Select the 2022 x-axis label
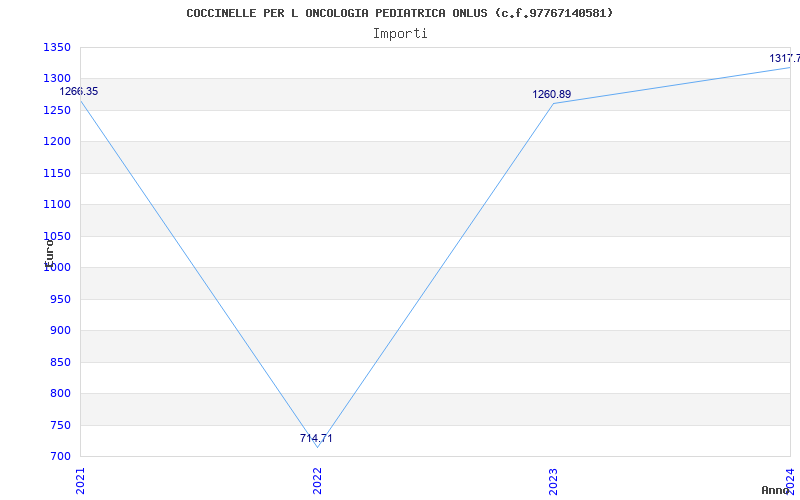Screen dimensions: 800x500 coord(317,481)
